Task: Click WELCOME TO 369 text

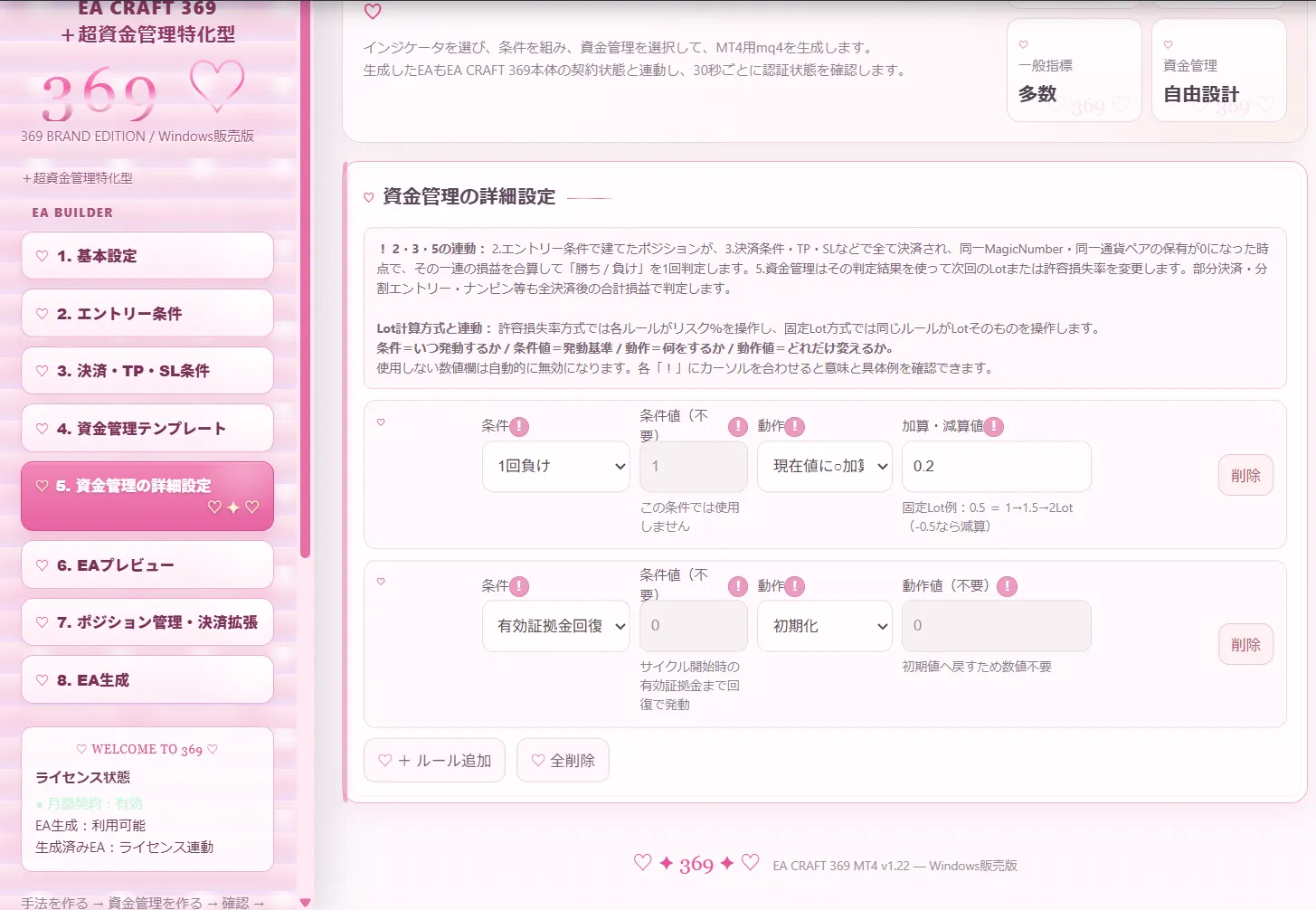Action: tap(147, 749)
